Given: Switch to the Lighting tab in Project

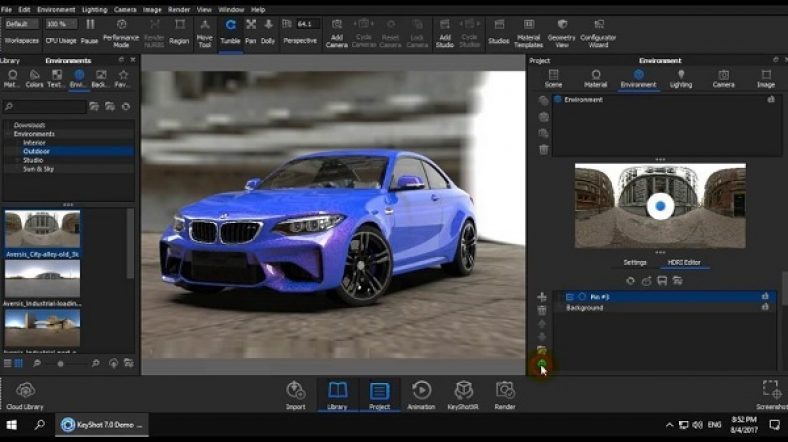Looking at the screenshot, I should pos(680,78).
